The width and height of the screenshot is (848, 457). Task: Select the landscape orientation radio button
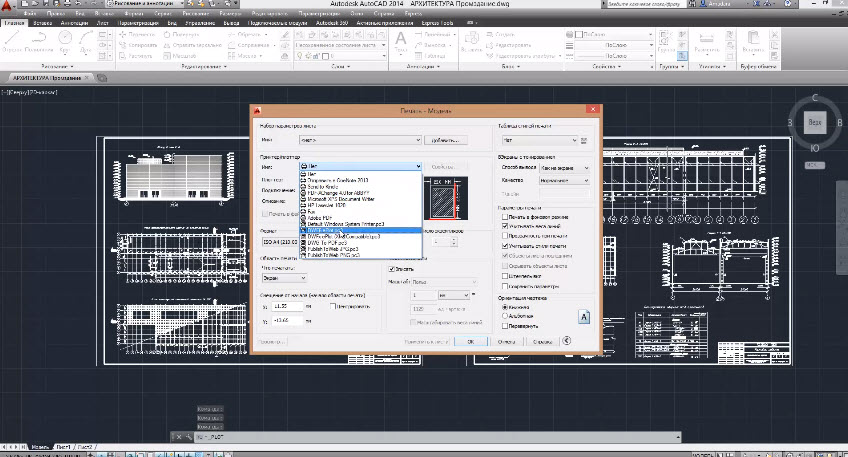[x=504, y=317]
